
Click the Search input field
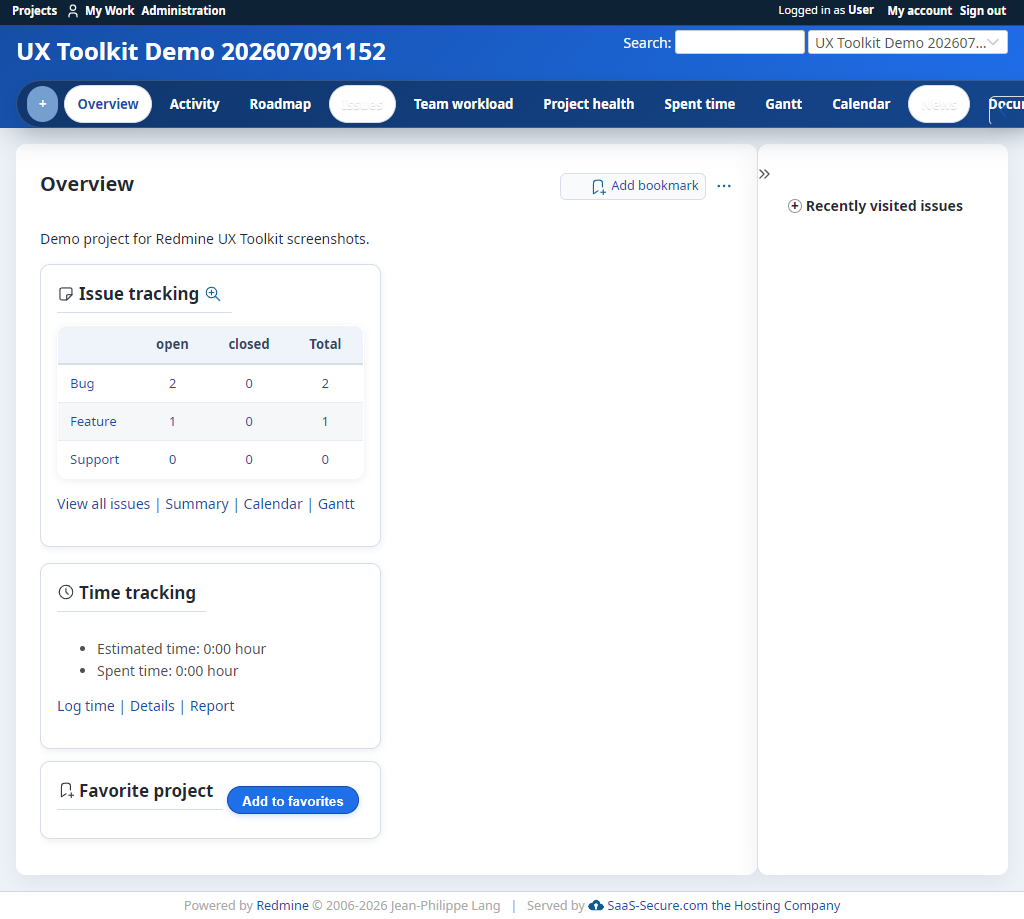(x=739, y=42)
